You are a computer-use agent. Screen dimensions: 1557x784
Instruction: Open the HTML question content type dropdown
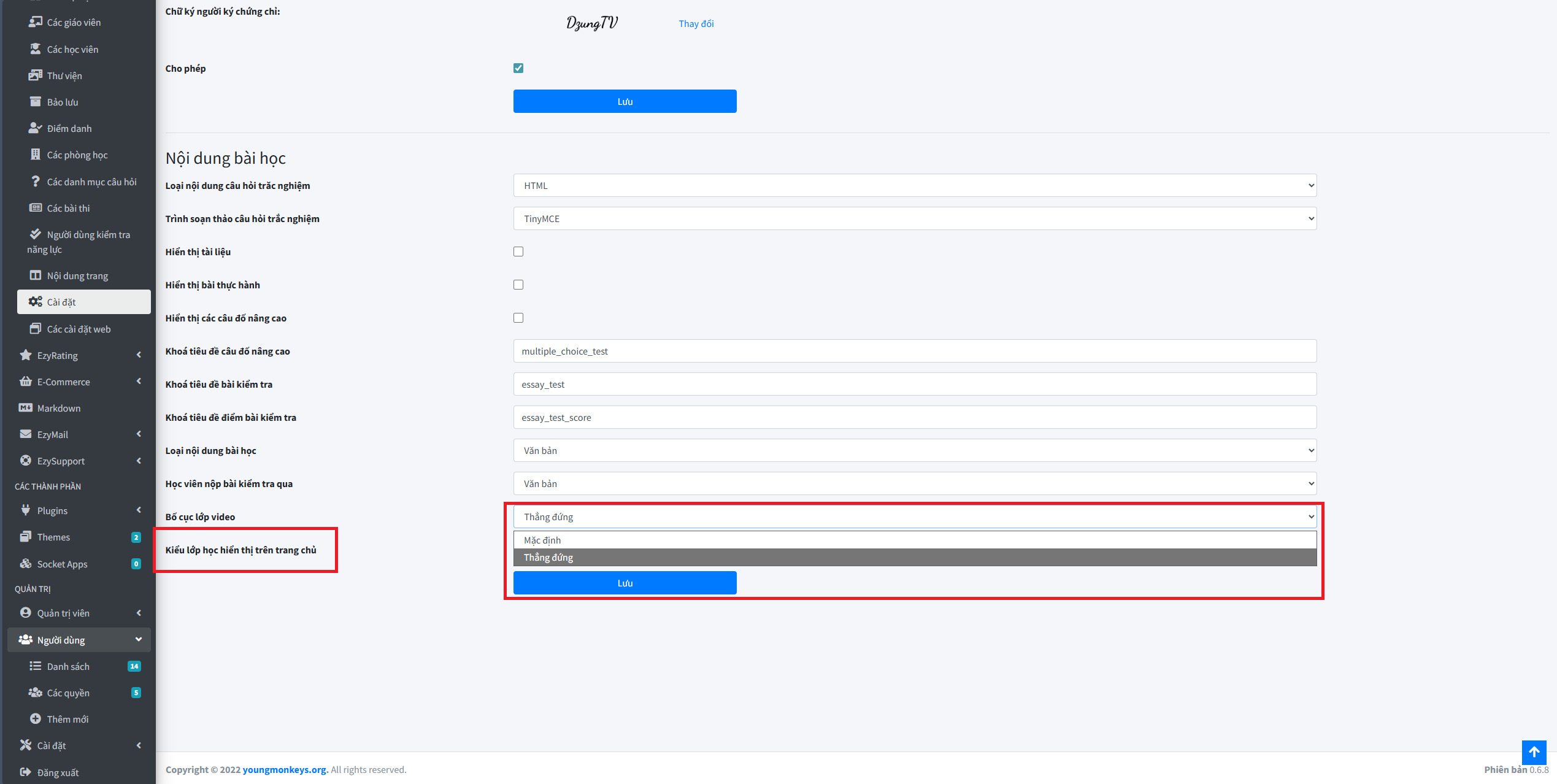[x=915, y=185]
